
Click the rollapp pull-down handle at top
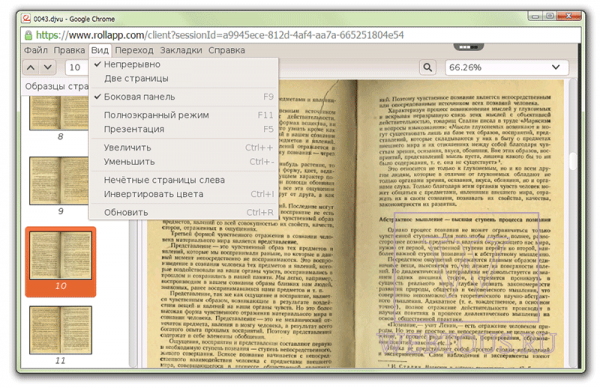coord(468,47)
